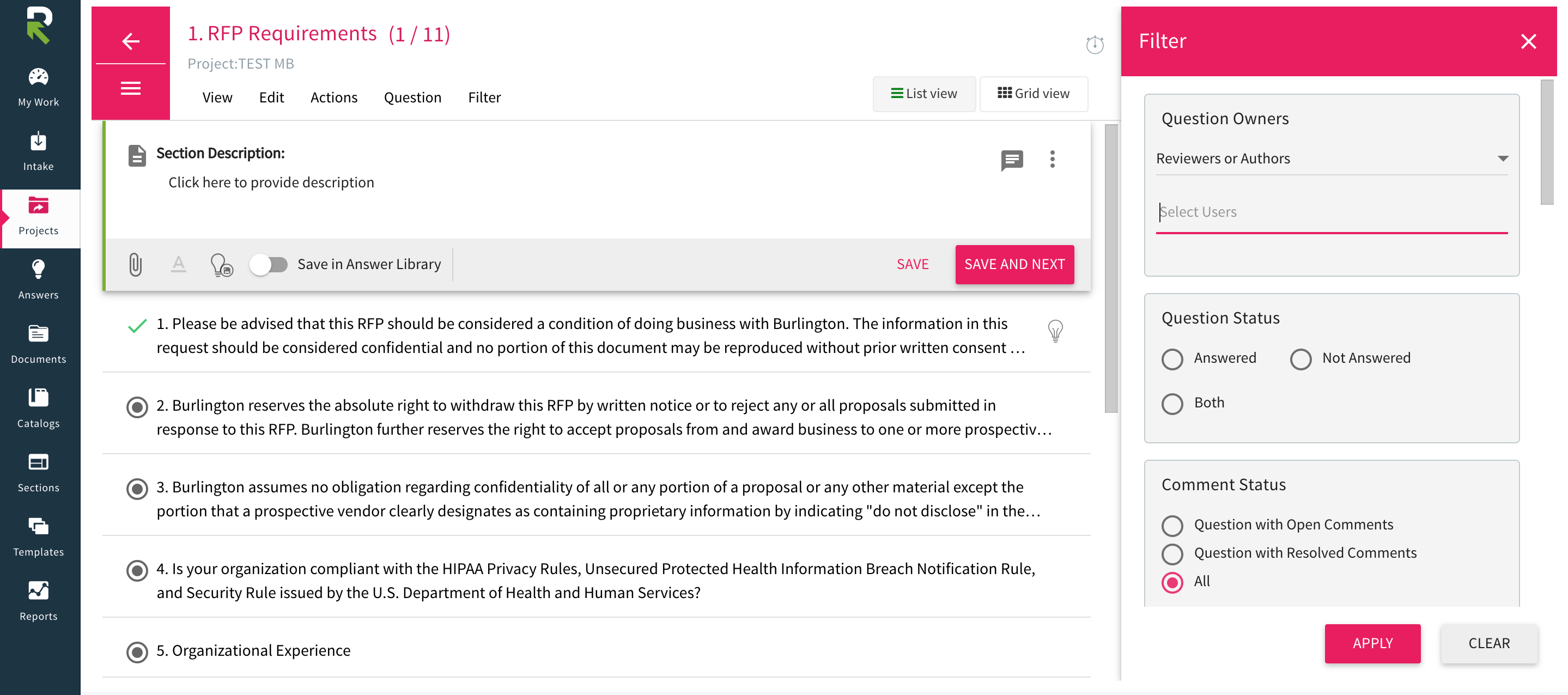Image resolution: width=1568 pixels, height=695 pixels.
Task: Open the Catalogs sidebar icon
Action: (x=38, y=398)
